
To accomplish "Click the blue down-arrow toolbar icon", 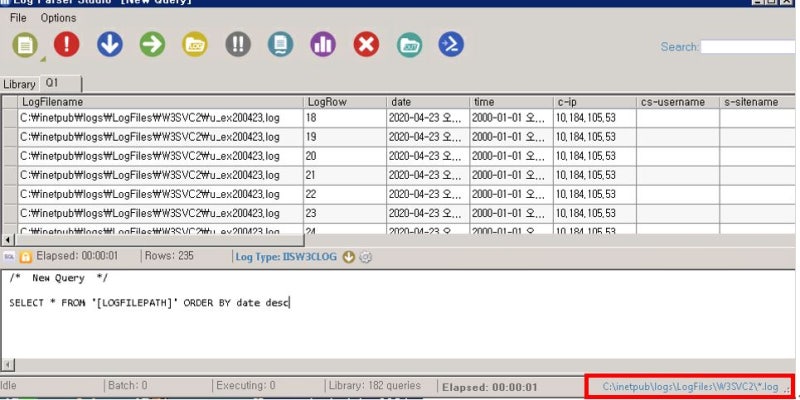I will tap(110, 44).
